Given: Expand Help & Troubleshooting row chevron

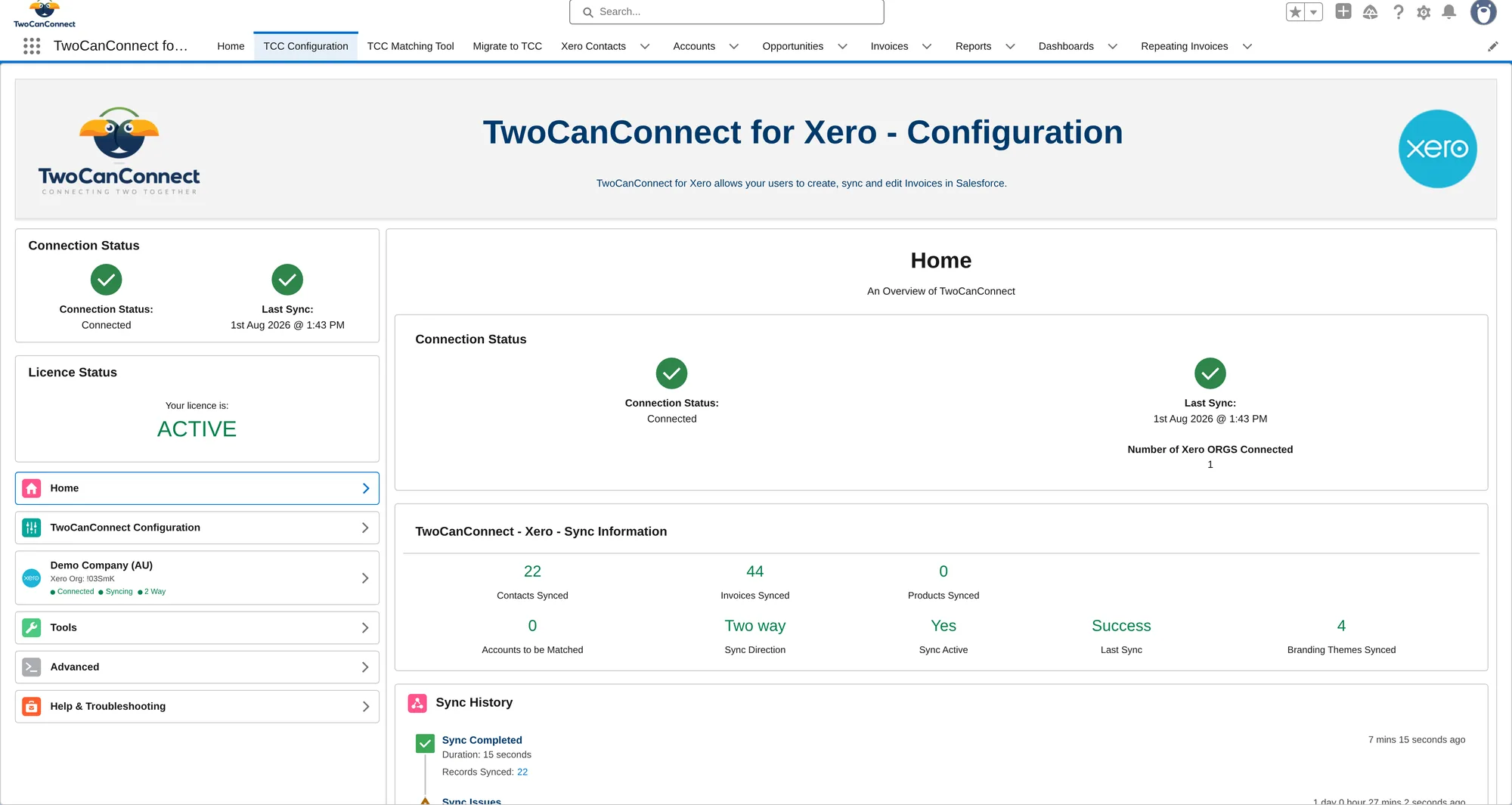Looking at the screenshot, I should click(366, 706).
